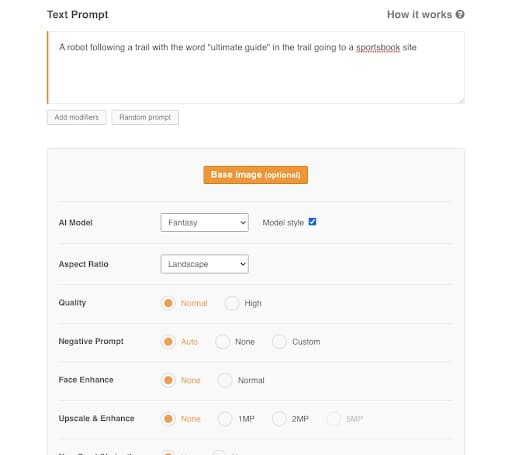Click the How it works help icon
Image resolution: width=512 pixels, height=455 pixels.
click(460, 15)
